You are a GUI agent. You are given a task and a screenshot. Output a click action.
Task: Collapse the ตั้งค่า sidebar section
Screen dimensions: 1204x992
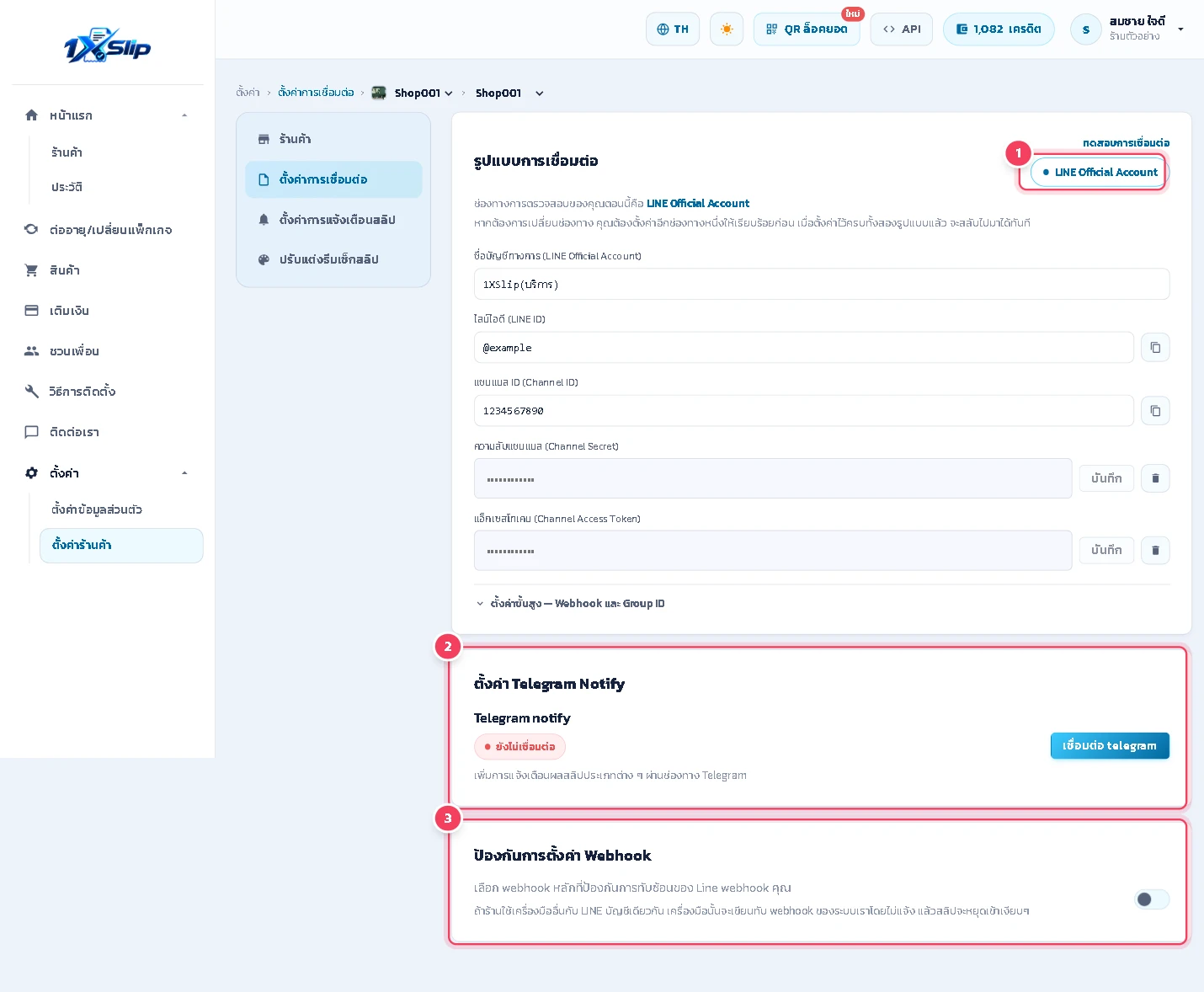[x=184, y=473]
